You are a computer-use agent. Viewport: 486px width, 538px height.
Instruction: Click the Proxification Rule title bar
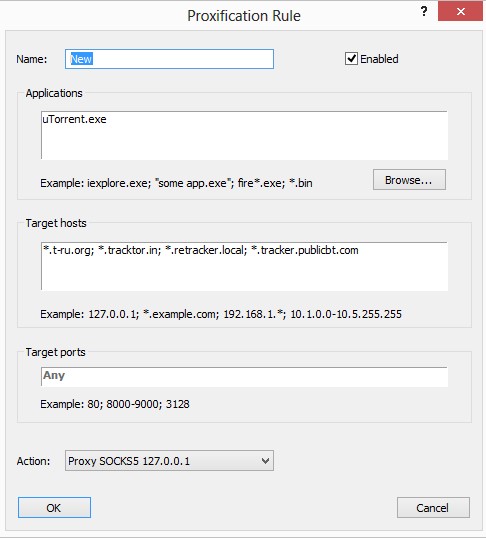[244, 15]
